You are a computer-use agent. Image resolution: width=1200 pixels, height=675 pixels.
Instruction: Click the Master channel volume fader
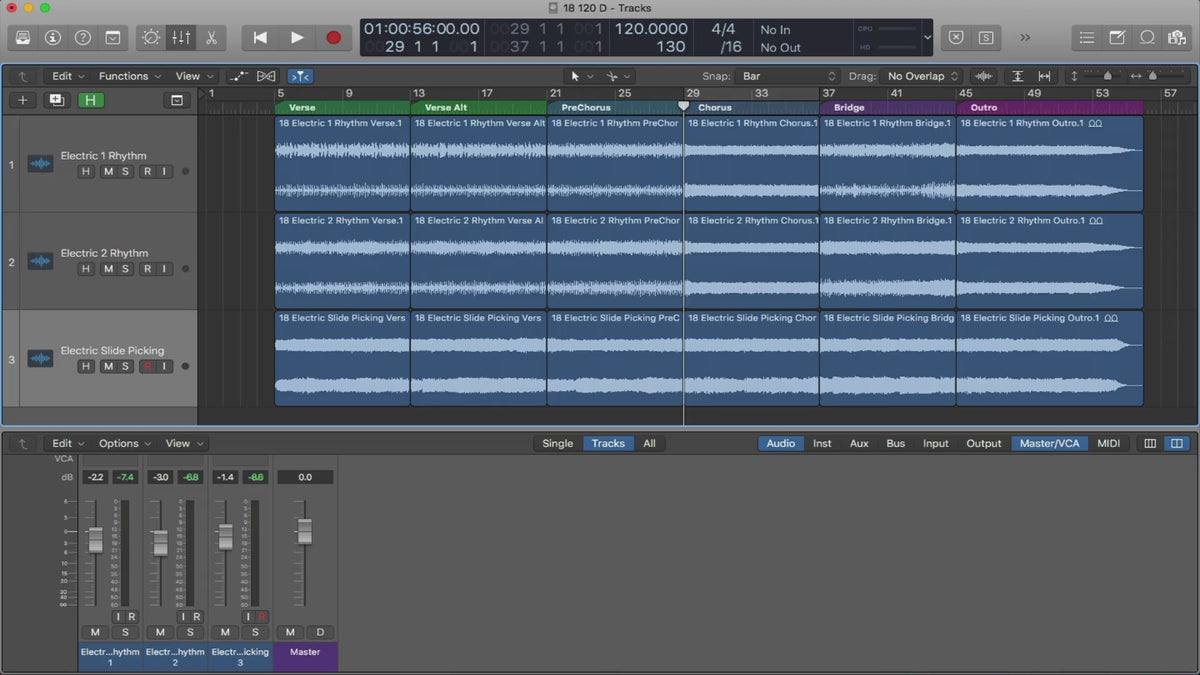[304, 531]
